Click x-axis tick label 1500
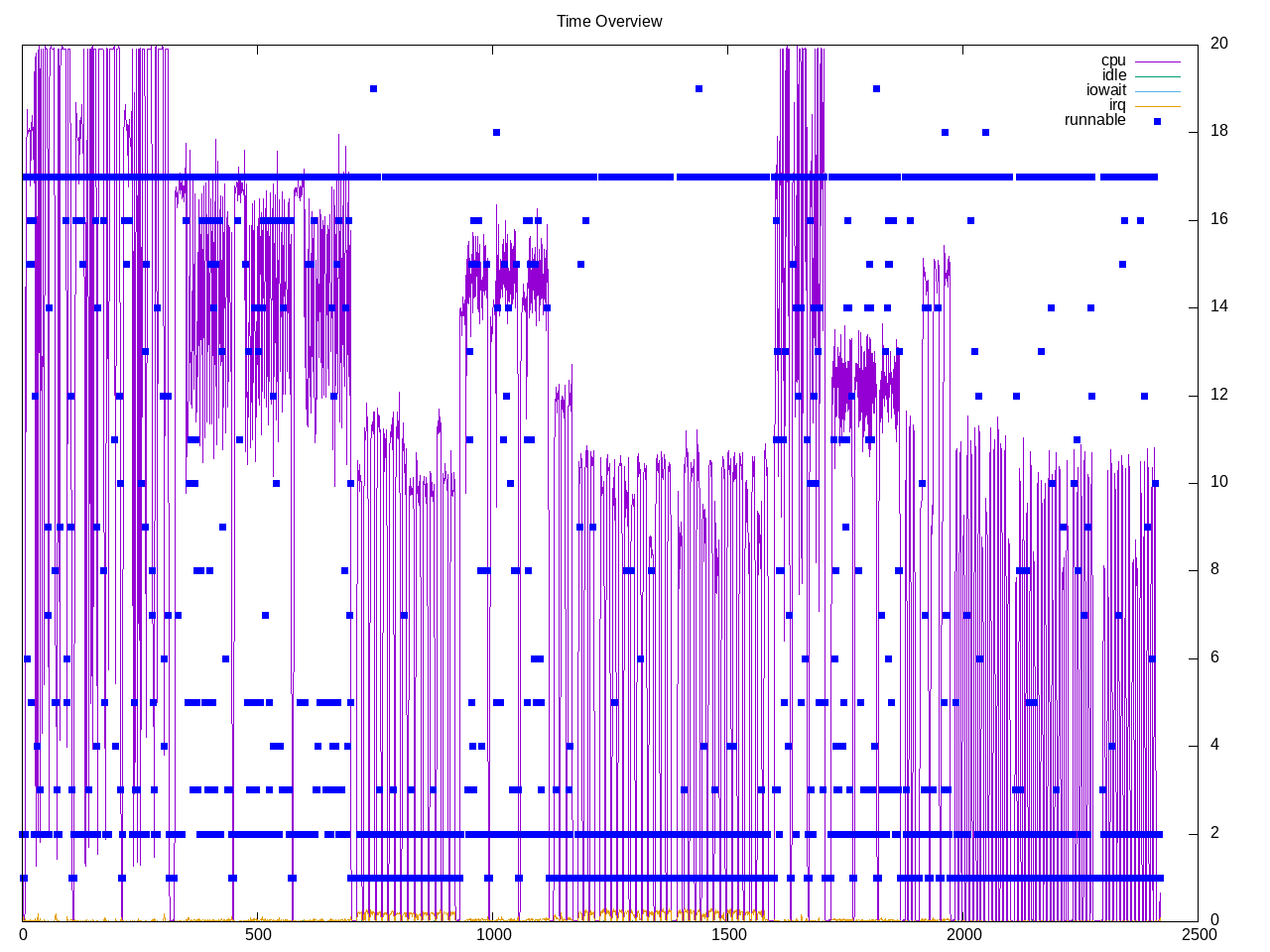 coord(728,935)
